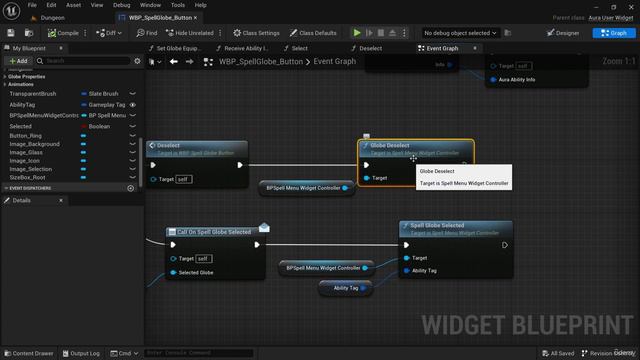
Task: Click the Ability Tag variable getter node
Action: click(345, 288)
